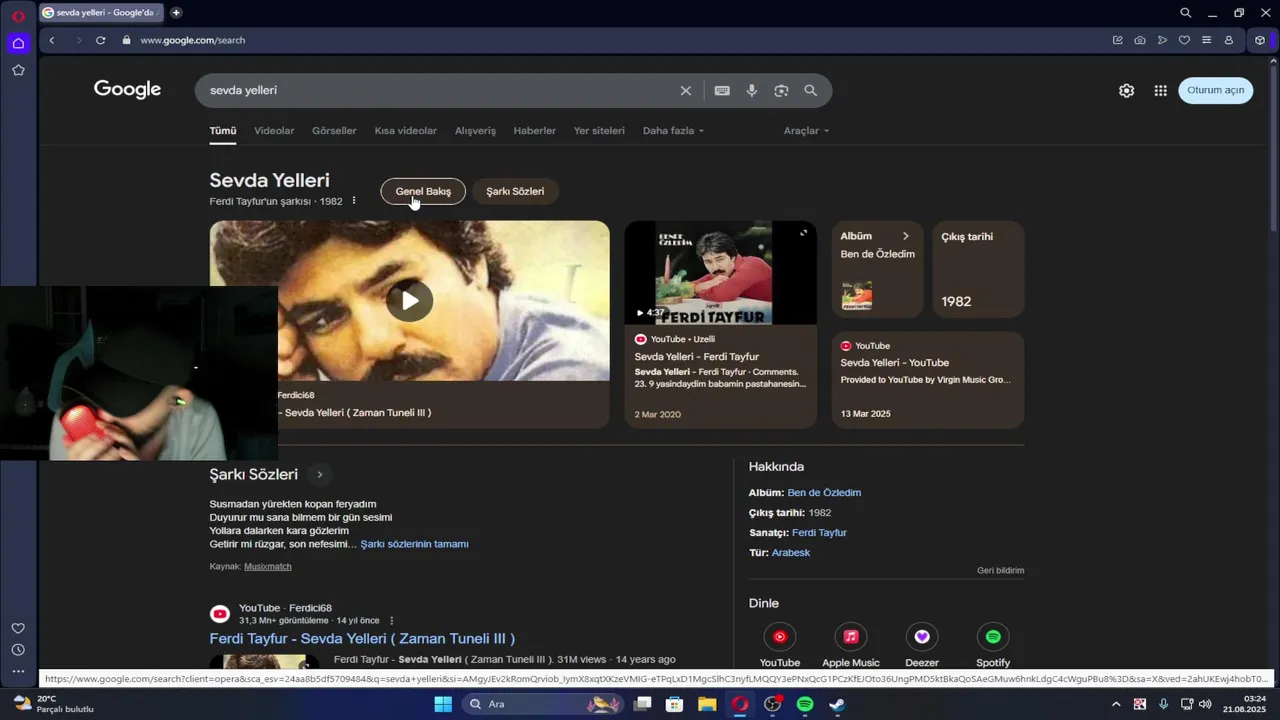Open Ben de Özledim album link in Hakkında
1280x720 pixels.
pos(824,493)
